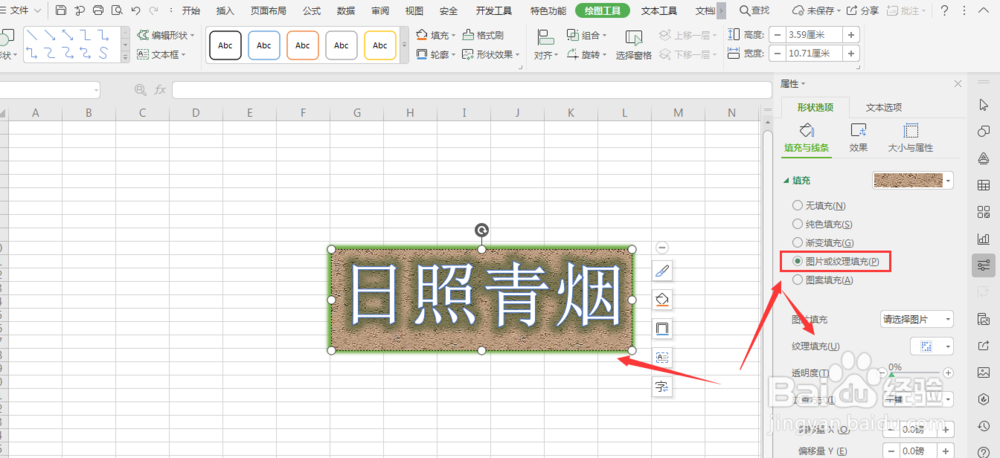Viewport: 1000px width, 458px height.
Task: Click the Save icon in quick access toolbar
Action: pos(61,10)
